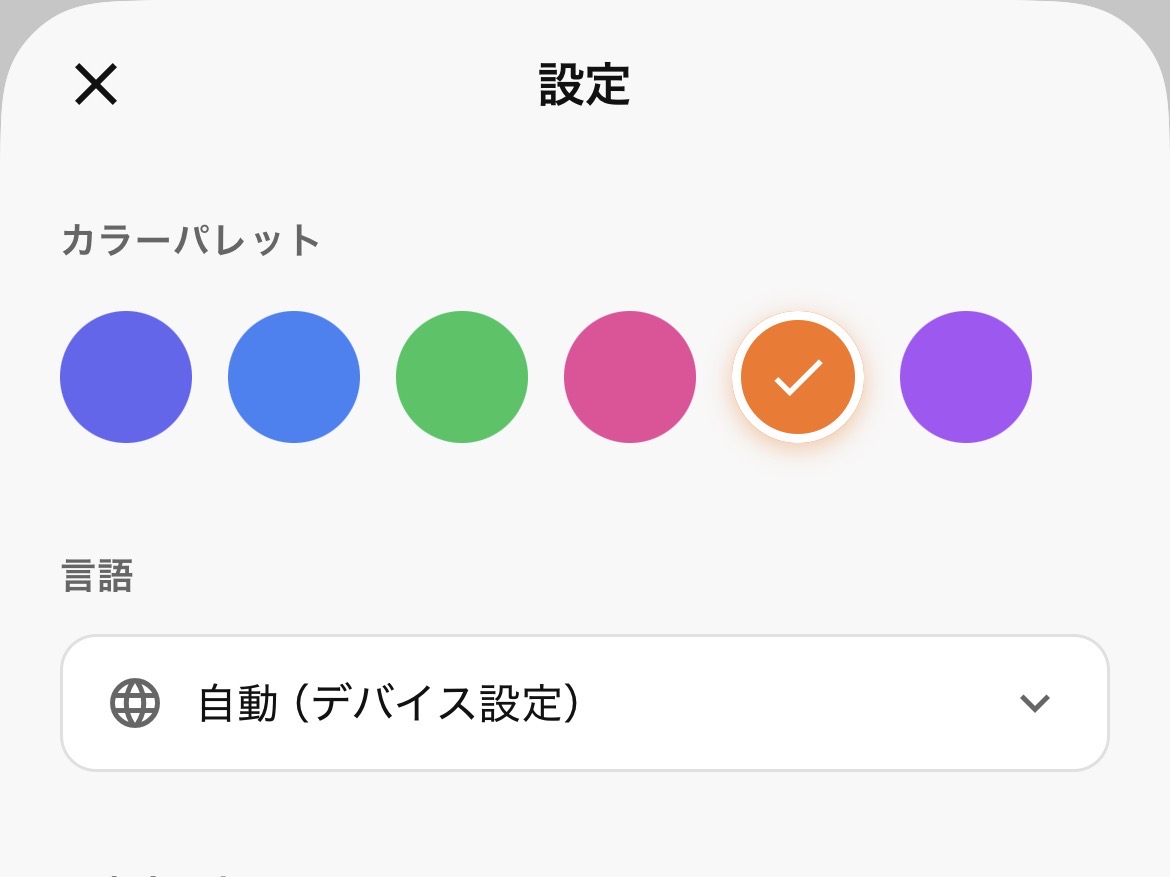Click the X icon to close settings

tap(96, 84)
